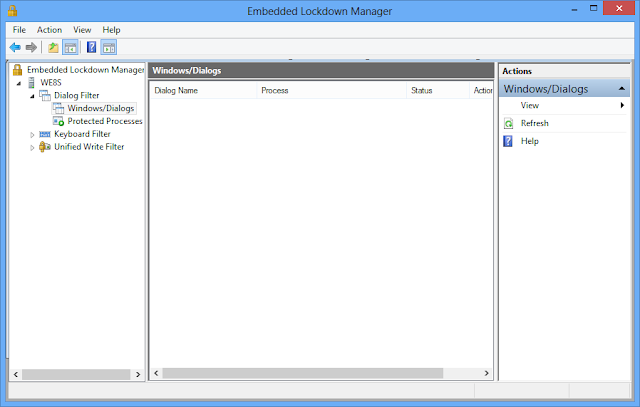Click the Up one level folder icon
640x407 pixels.
(x=53, y=47)
